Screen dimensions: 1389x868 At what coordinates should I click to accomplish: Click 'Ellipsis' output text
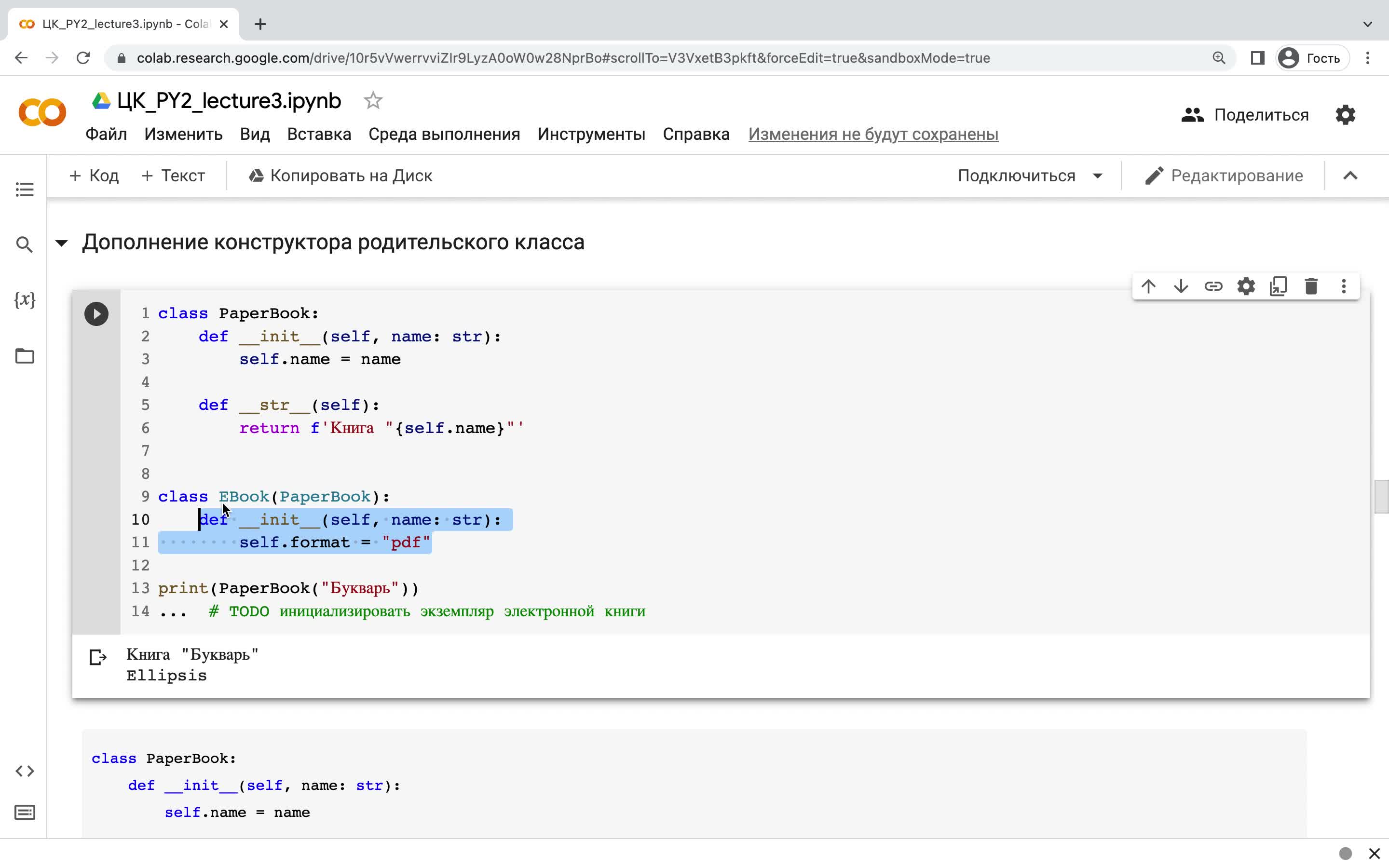[166, 676]
